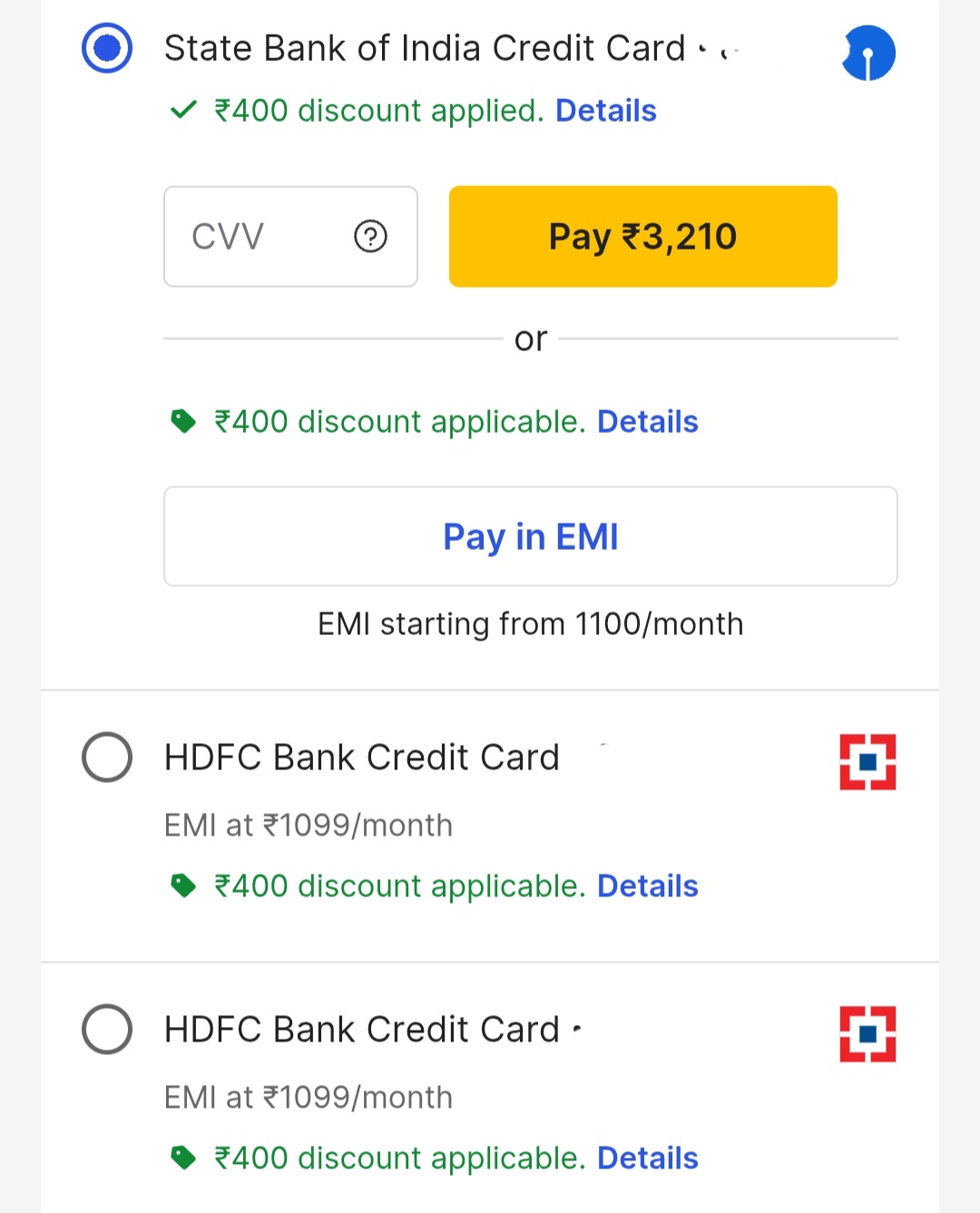Select the first HDFC Bank Credit Card radio button
980x1213 pixels.
106,758
